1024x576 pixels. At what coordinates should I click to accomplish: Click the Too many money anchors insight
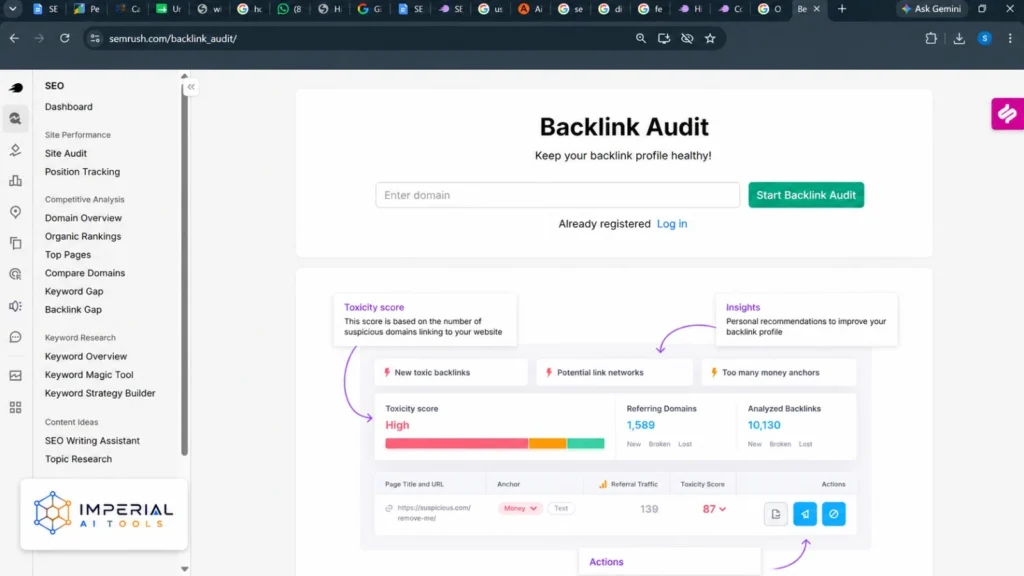(778, 372)
